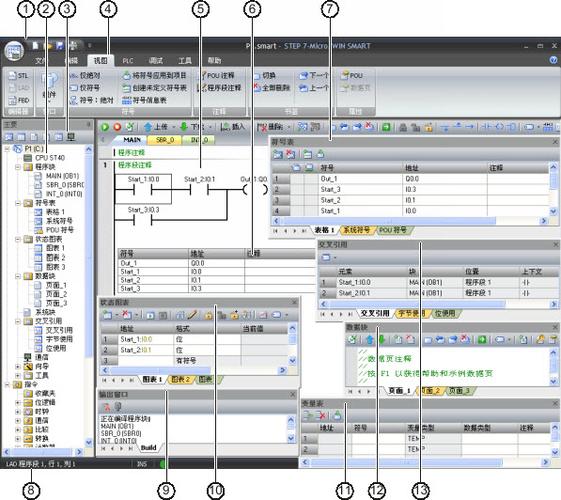
Task: Expand the 向导 tree node
Action: (x=18, y=366)
